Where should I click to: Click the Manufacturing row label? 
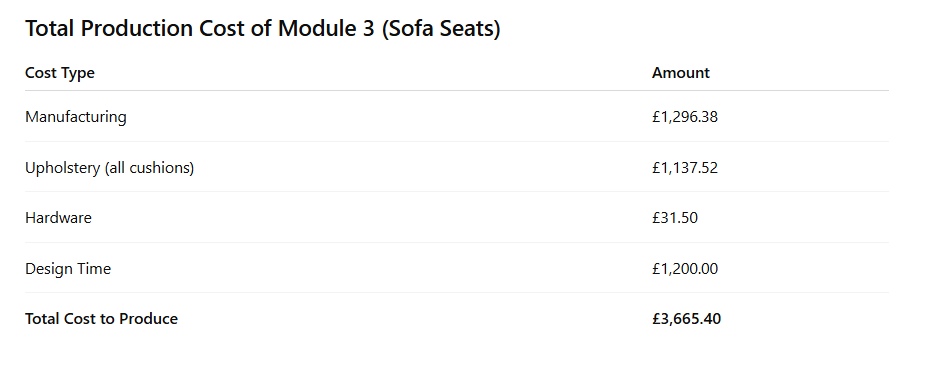(76, 116)
